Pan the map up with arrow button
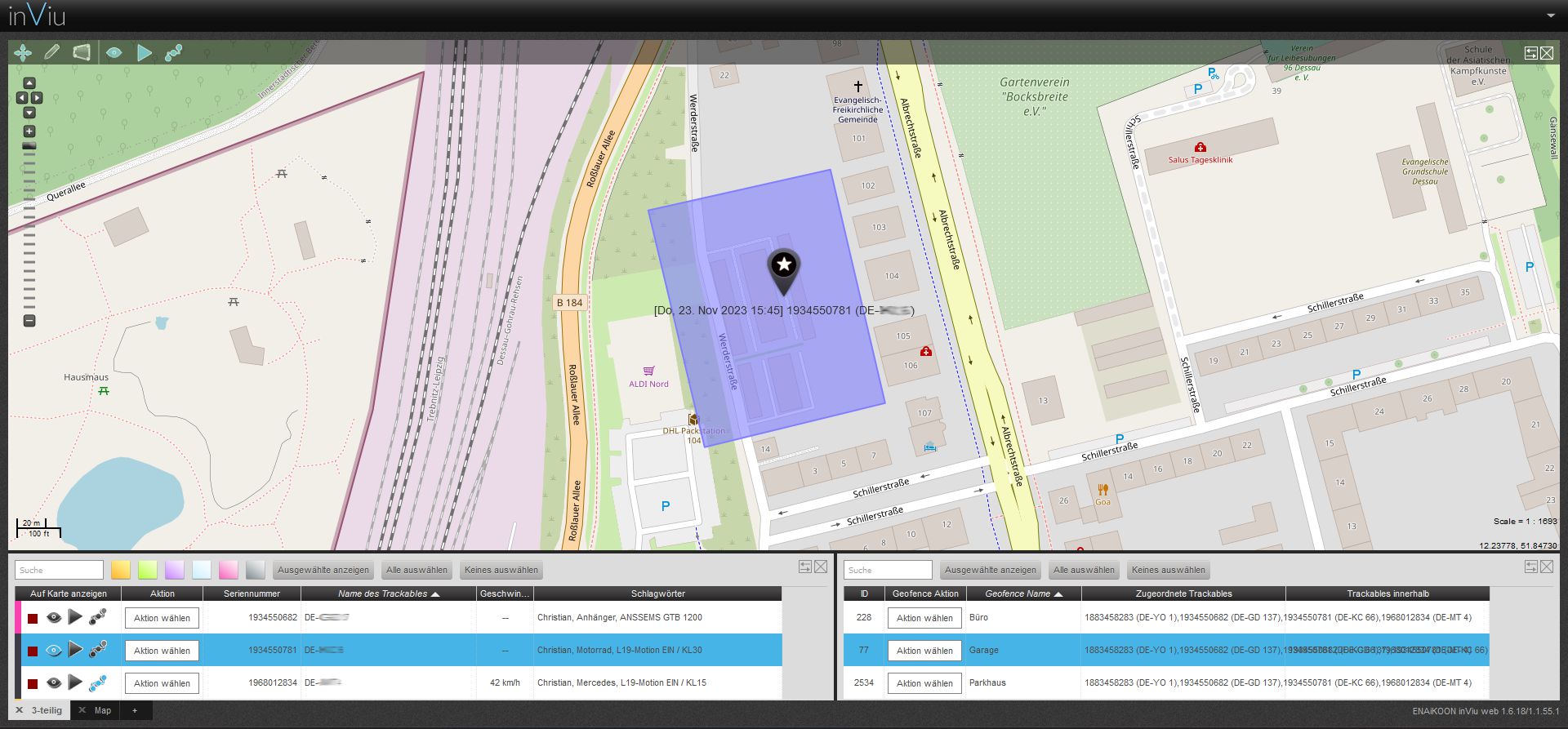 click(29, 83)
